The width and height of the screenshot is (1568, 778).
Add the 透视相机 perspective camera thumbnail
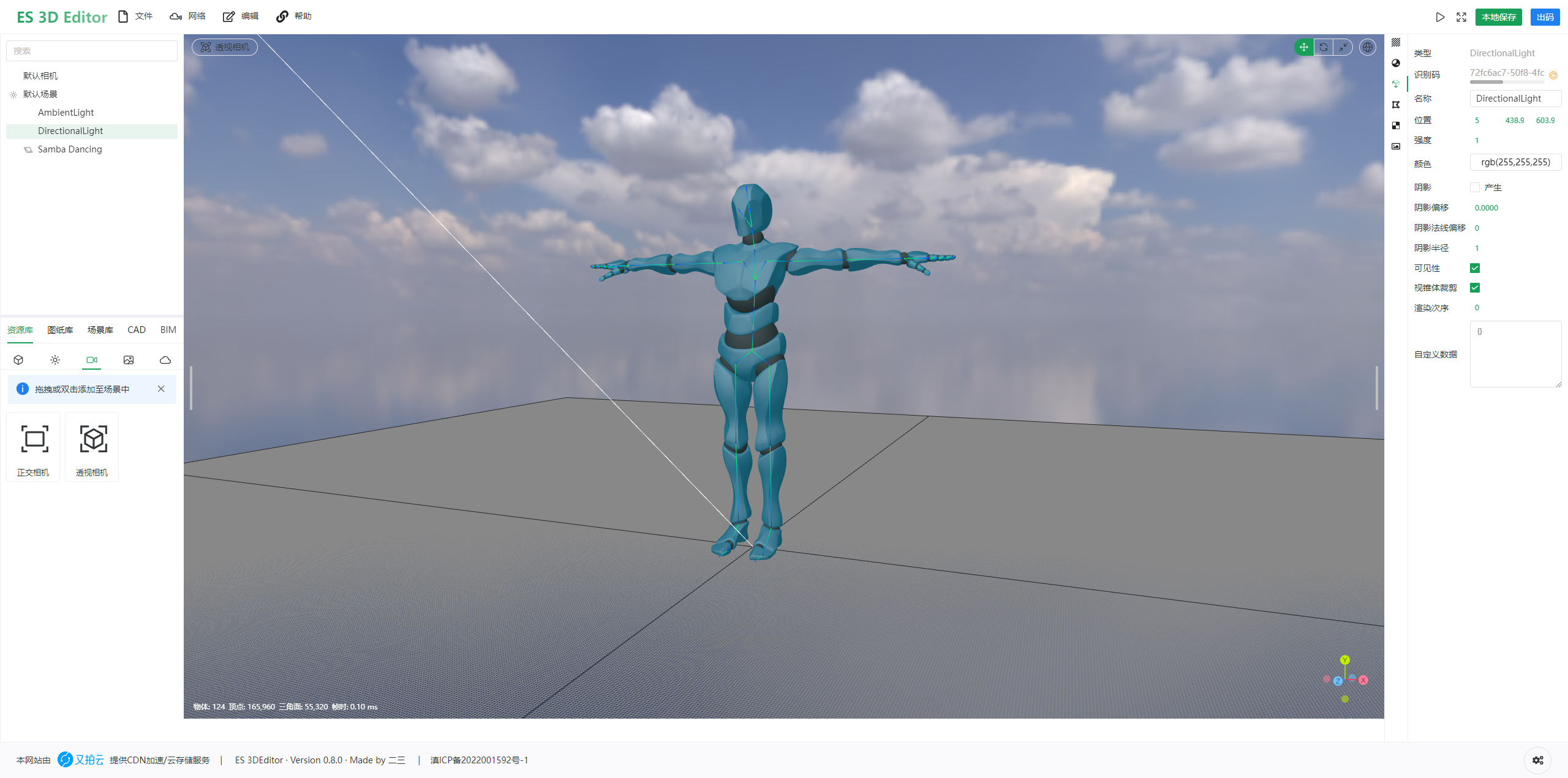point(92,447)
